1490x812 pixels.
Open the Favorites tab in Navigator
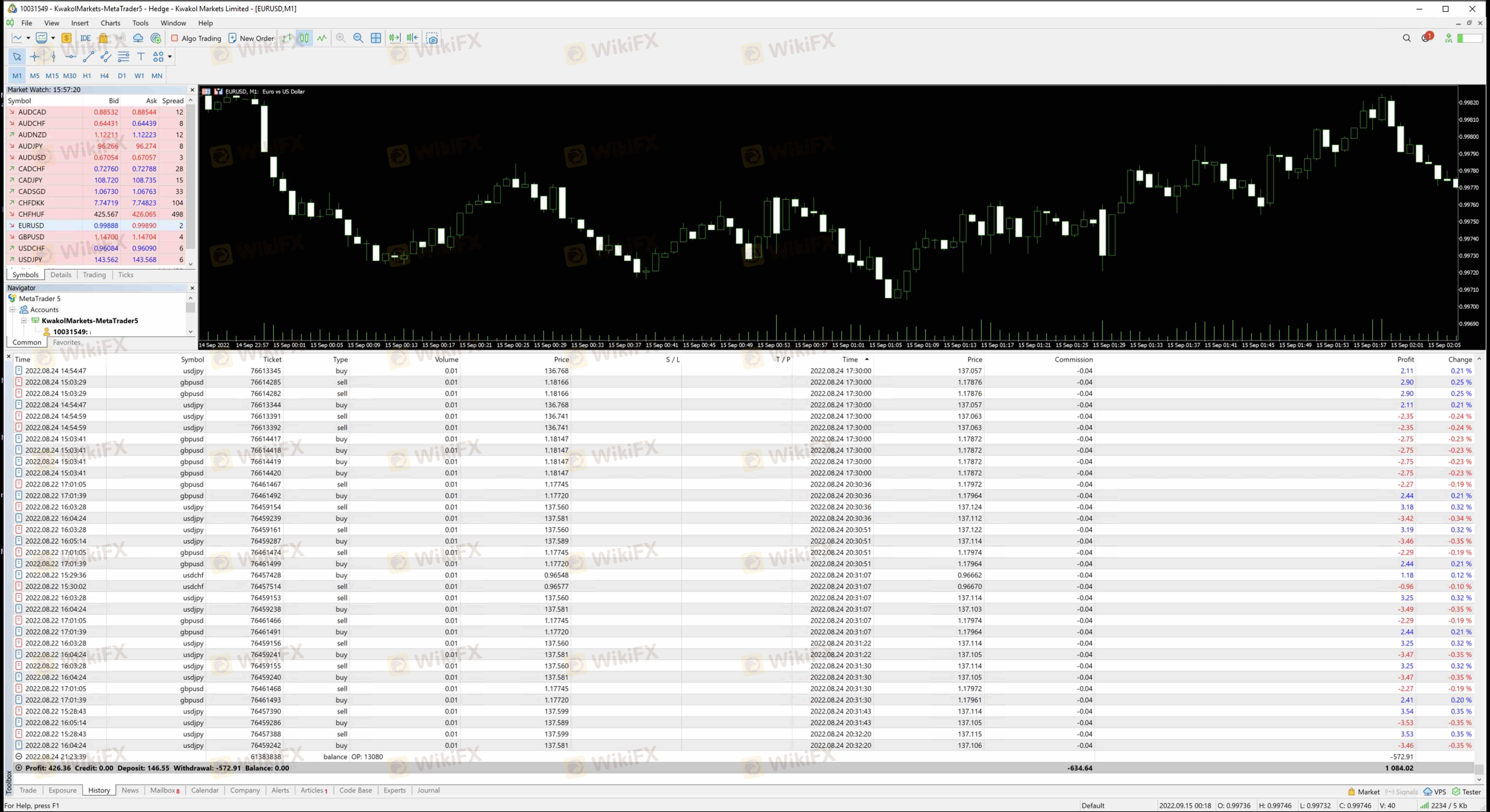click(66, 342)
